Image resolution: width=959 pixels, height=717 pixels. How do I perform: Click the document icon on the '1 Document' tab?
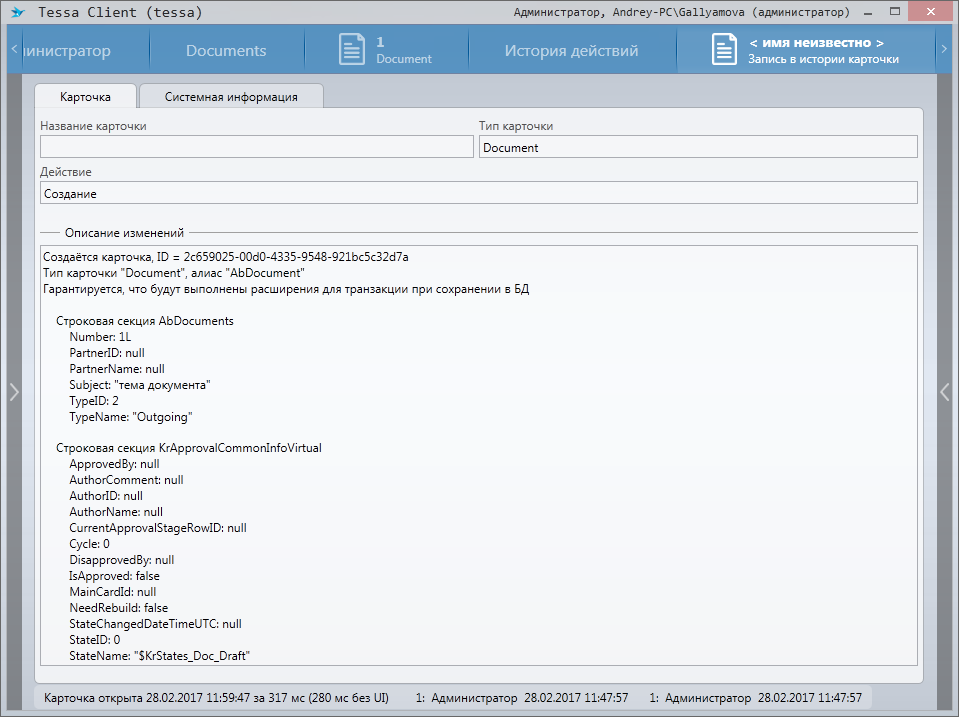(x=352, y=50)
